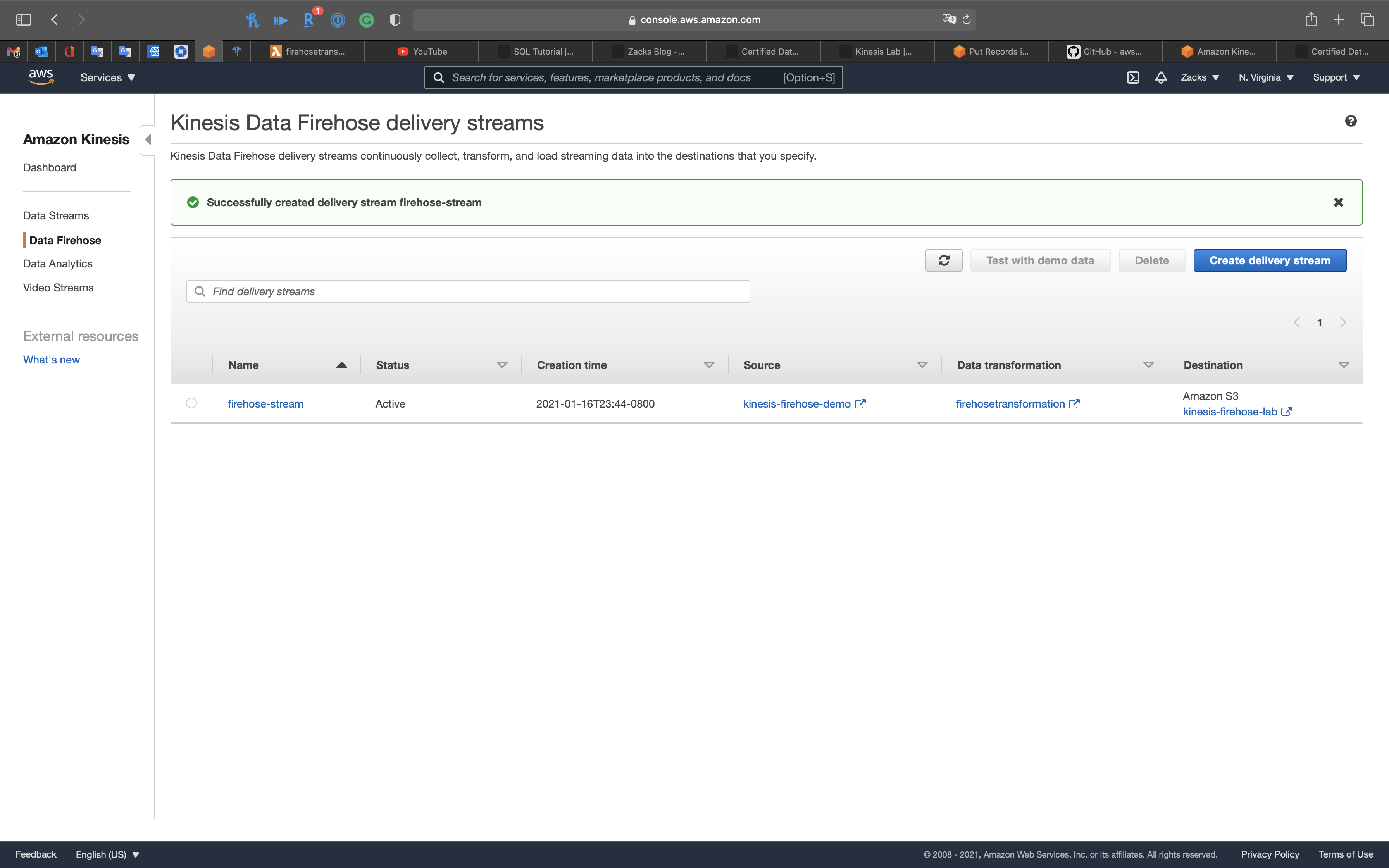This screenshot has width=1389, height=868.
Task: Open the notifications bell icon
Action: click(1161, 77)
